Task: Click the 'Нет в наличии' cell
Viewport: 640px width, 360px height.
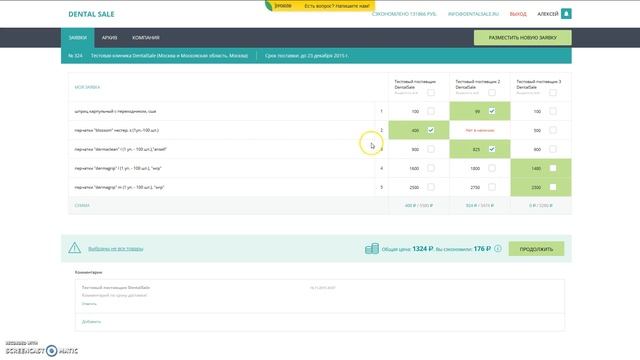Action: [480, 130]
